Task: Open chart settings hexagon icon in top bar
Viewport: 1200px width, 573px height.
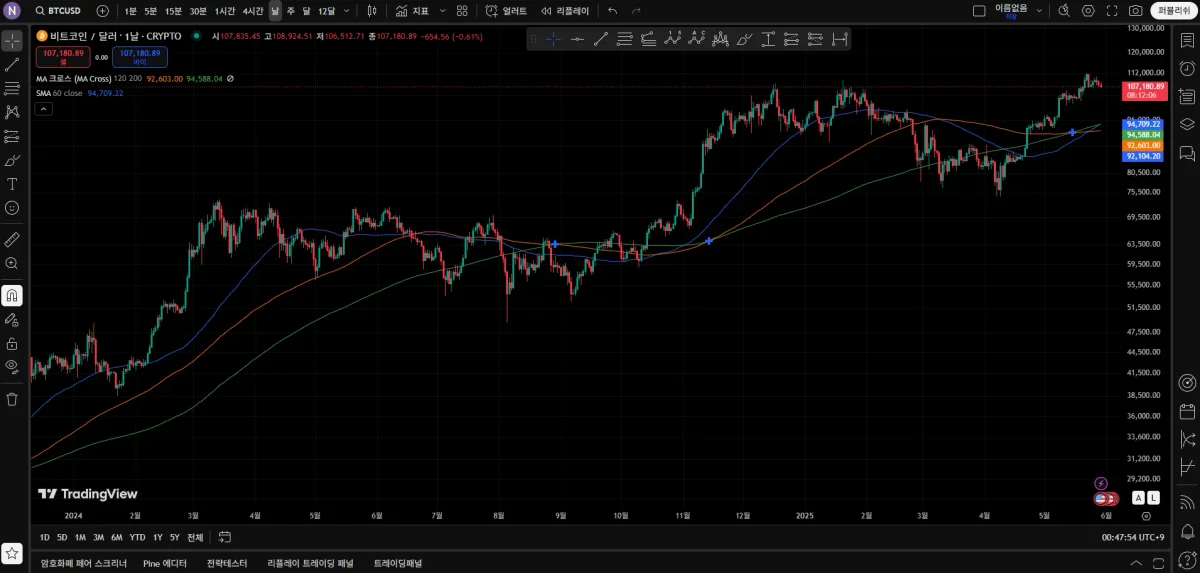Action: [x=1088, y=11]
